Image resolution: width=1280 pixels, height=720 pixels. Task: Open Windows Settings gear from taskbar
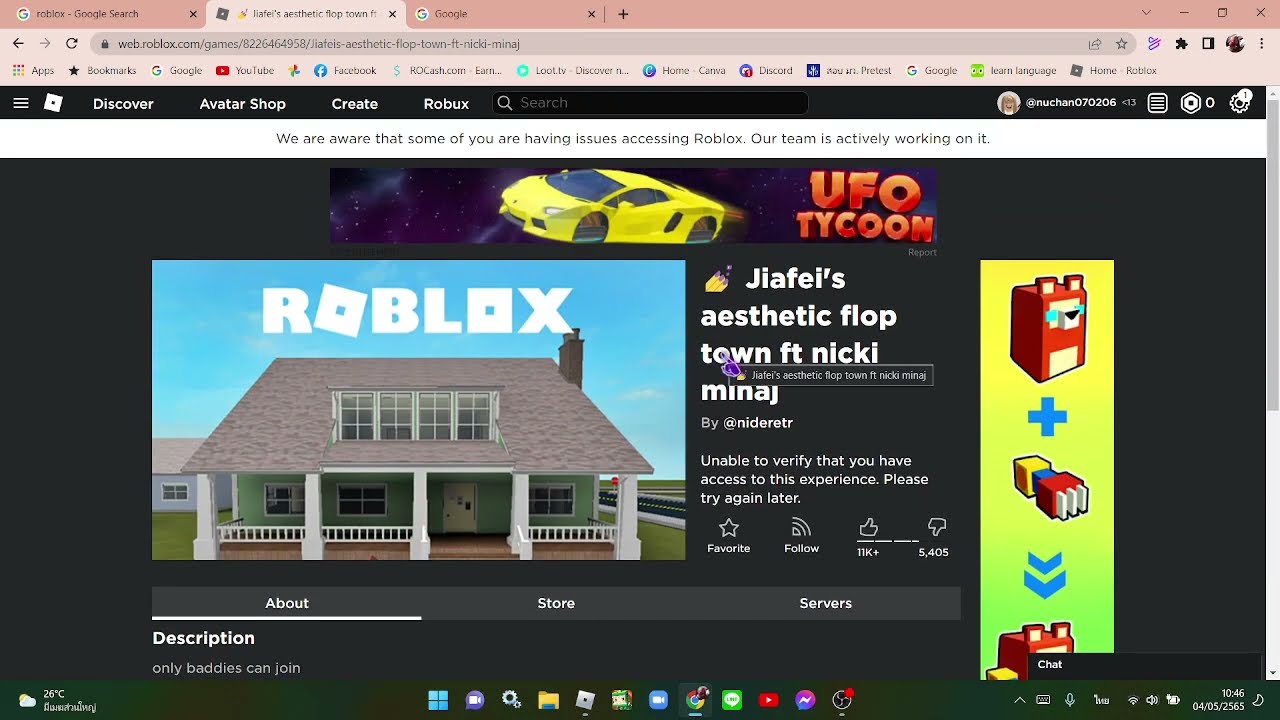point(511,700)
